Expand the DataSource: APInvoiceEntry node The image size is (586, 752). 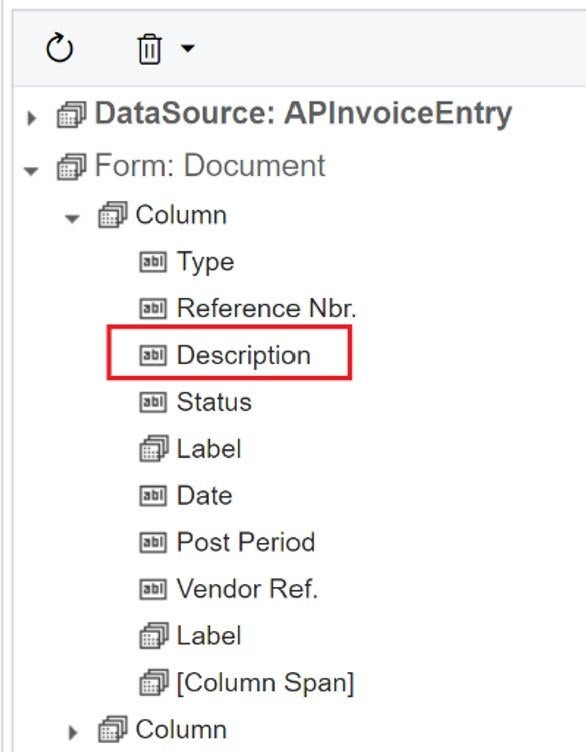point(31,118)
